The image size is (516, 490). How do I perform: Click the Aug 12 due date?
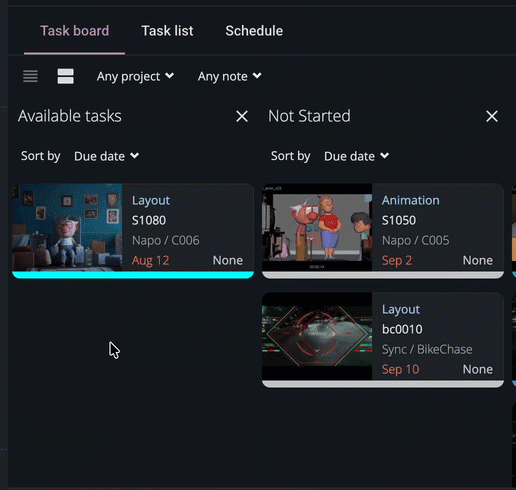150,260
